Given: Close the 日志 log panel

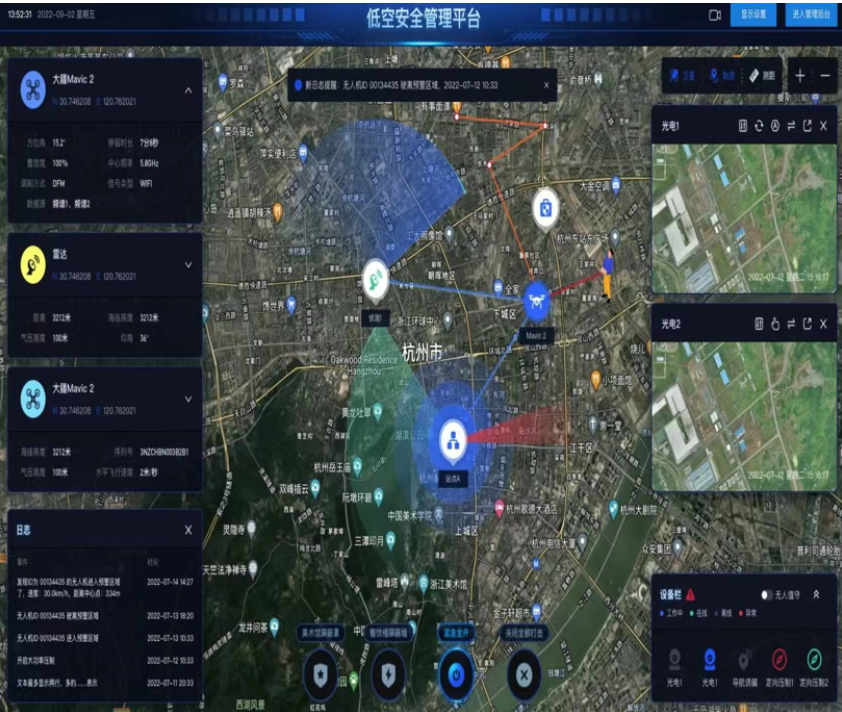Looking at the screenshot, I should pos(188,530).
